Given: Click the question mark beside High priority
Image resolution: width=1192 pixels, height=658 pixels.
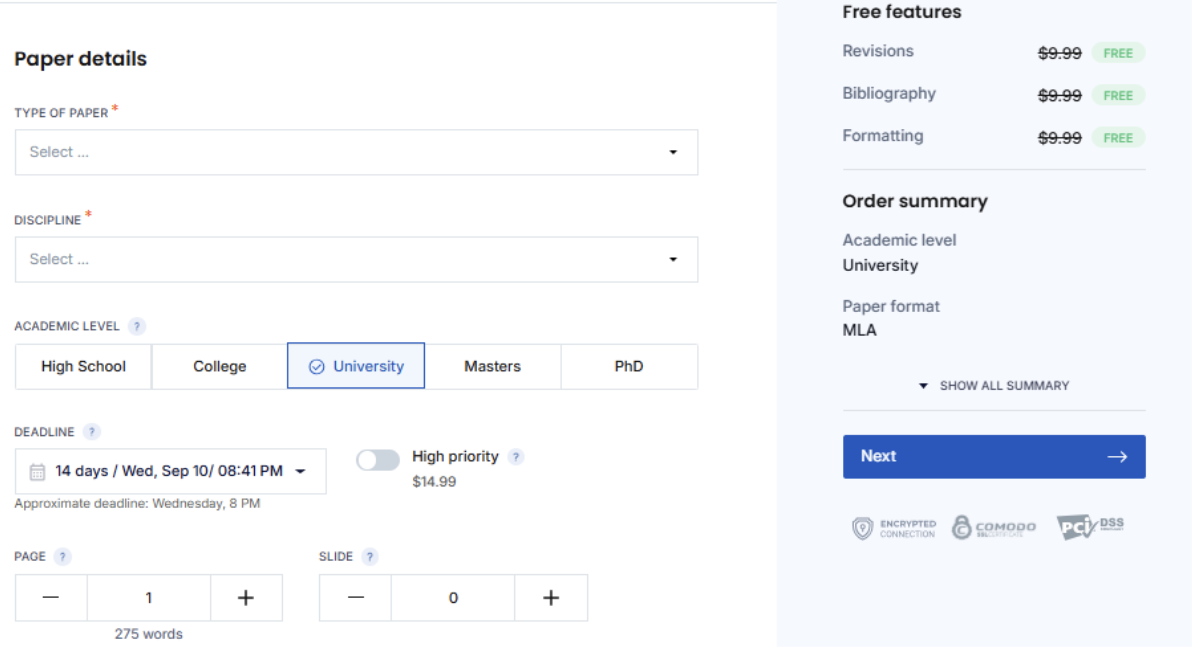Looking at the screenshot, I should click(516, 456).
